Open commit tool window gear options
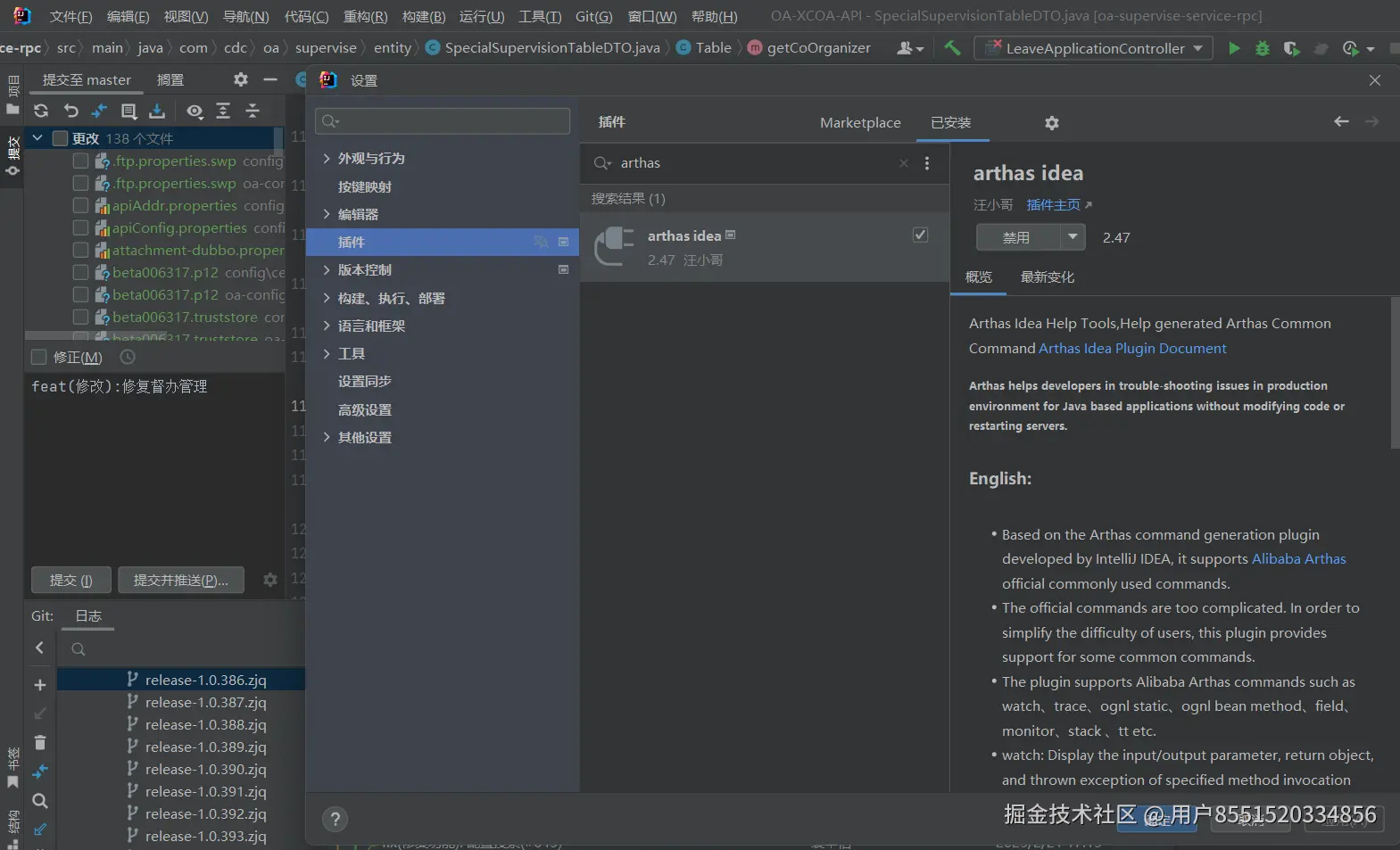 click(241, 79)
